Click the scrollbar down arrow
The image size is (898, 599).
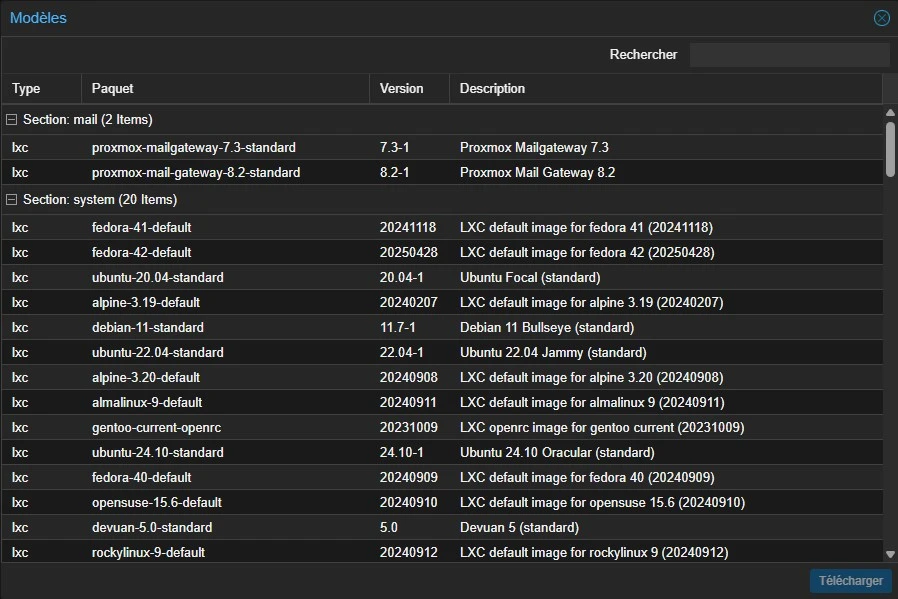tap(890, 554)
